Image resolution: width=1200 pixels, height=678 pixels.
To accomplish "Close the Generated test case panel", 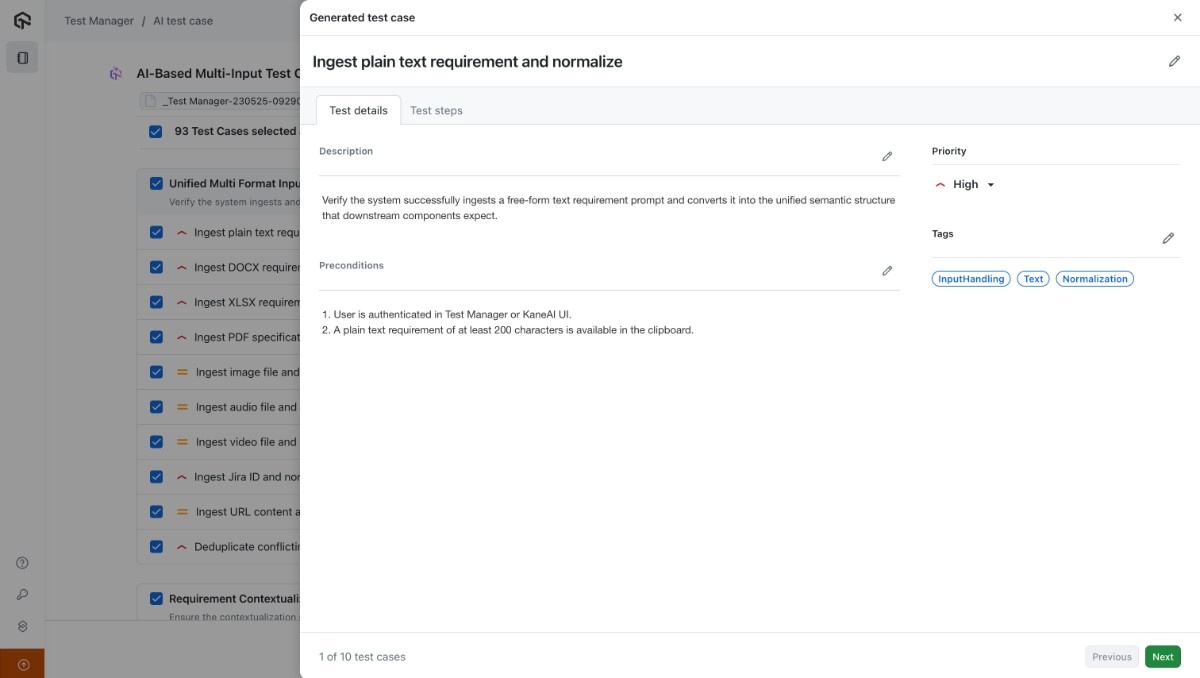I will tap(1177, 17).
